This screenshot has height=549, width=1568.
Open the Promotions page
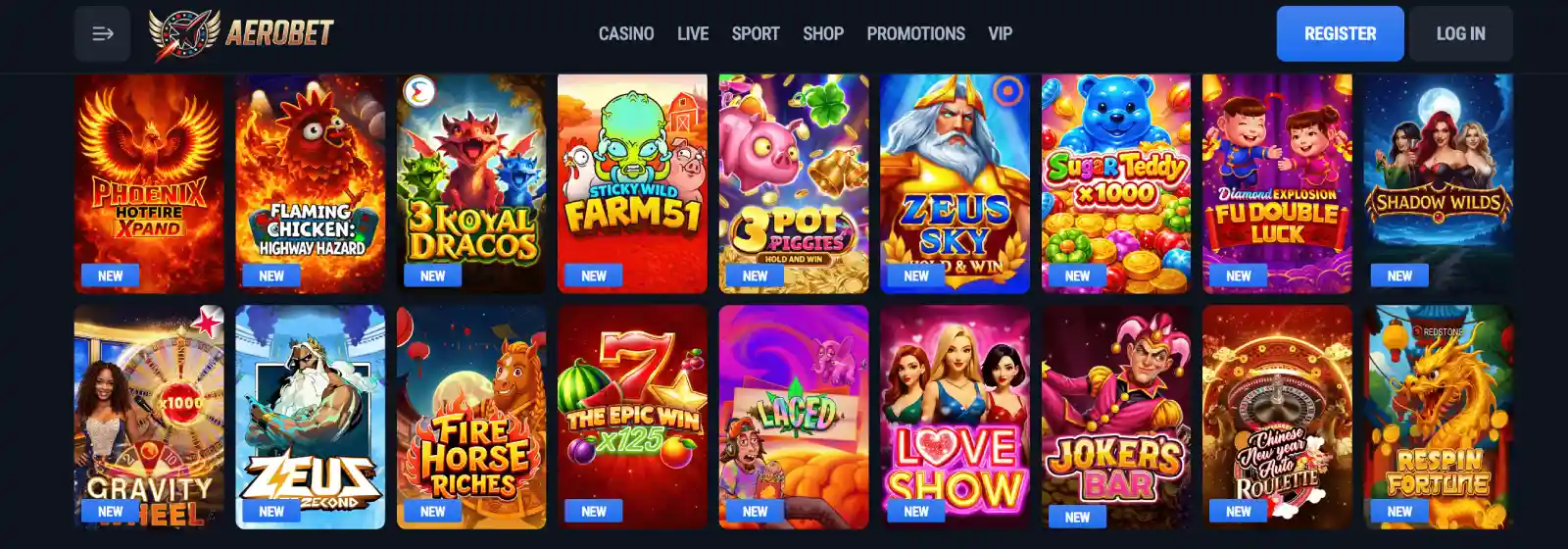[x=916, y=33]
